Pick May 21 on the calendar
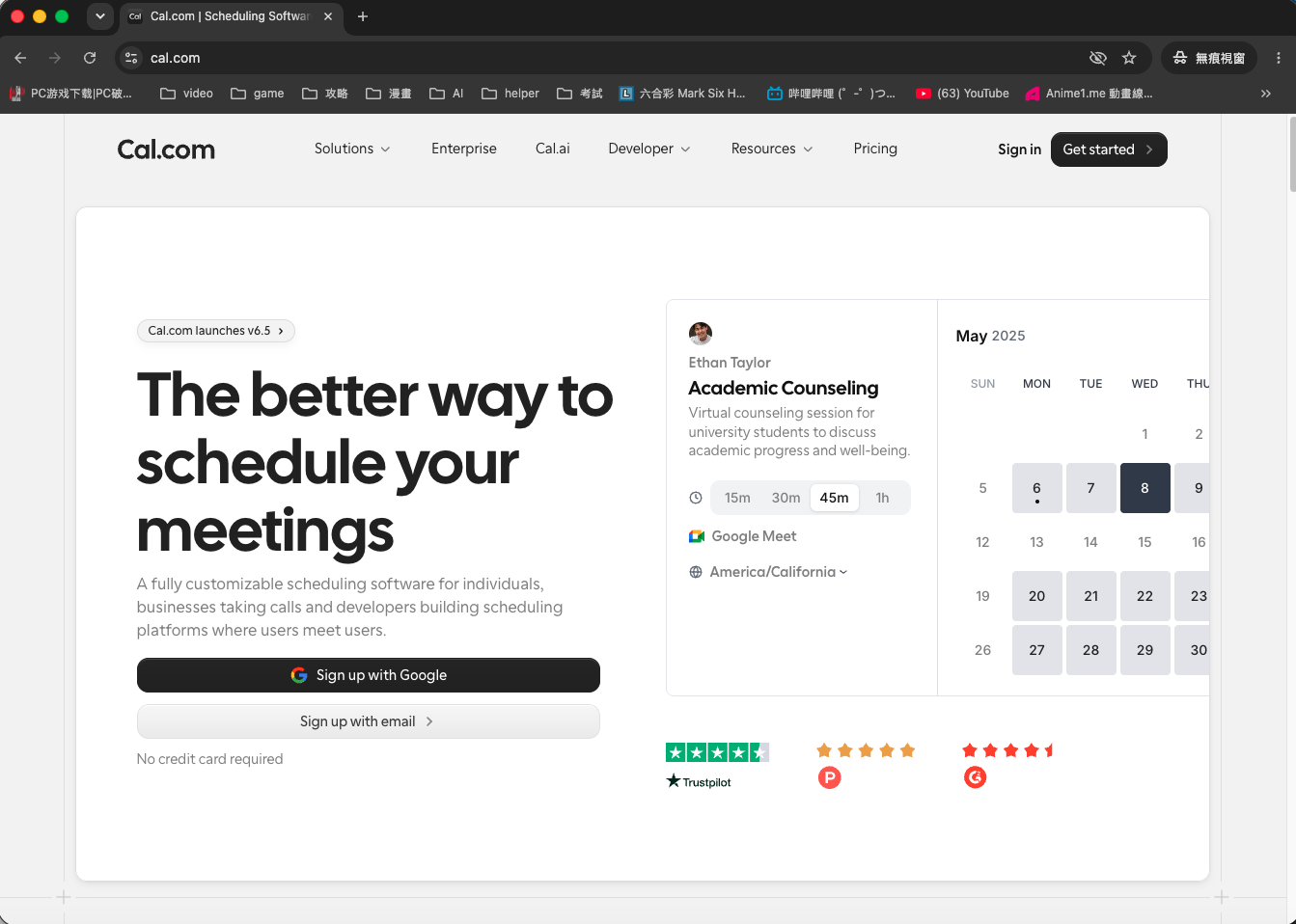 pos(1091,596)
